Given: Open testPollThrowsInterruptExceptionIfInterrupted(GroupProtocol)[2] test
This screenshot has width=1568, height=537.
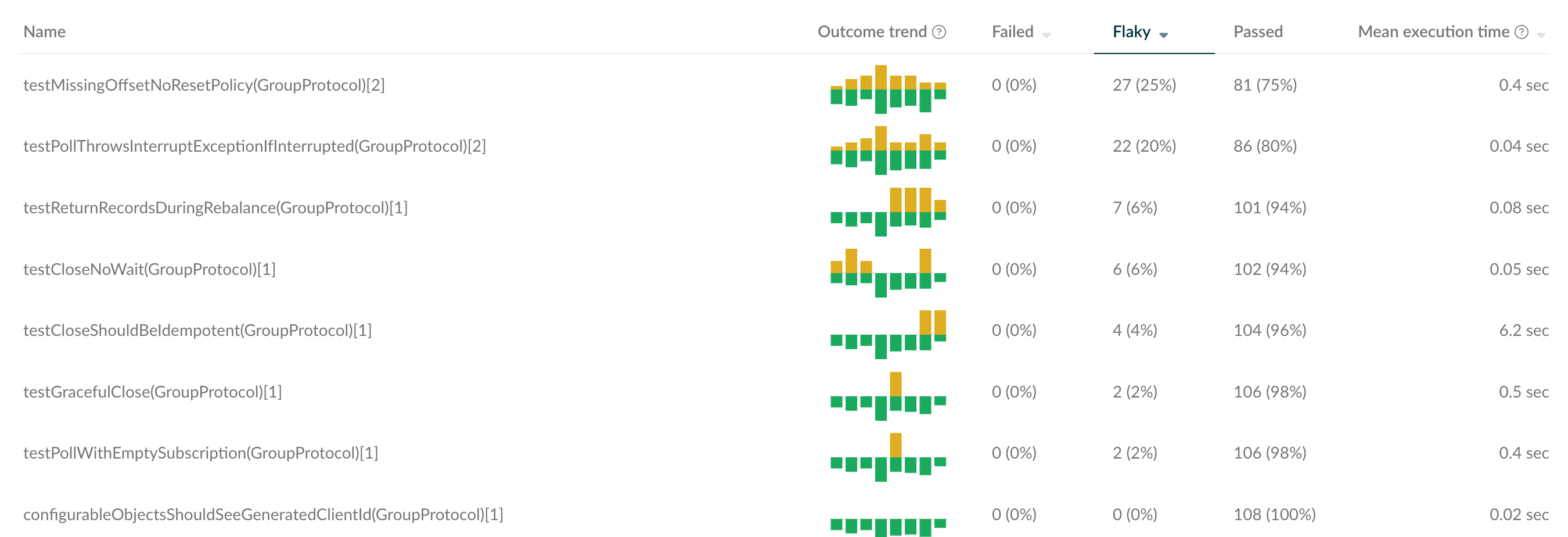Looking at the screenshot, I should (254, 146).
